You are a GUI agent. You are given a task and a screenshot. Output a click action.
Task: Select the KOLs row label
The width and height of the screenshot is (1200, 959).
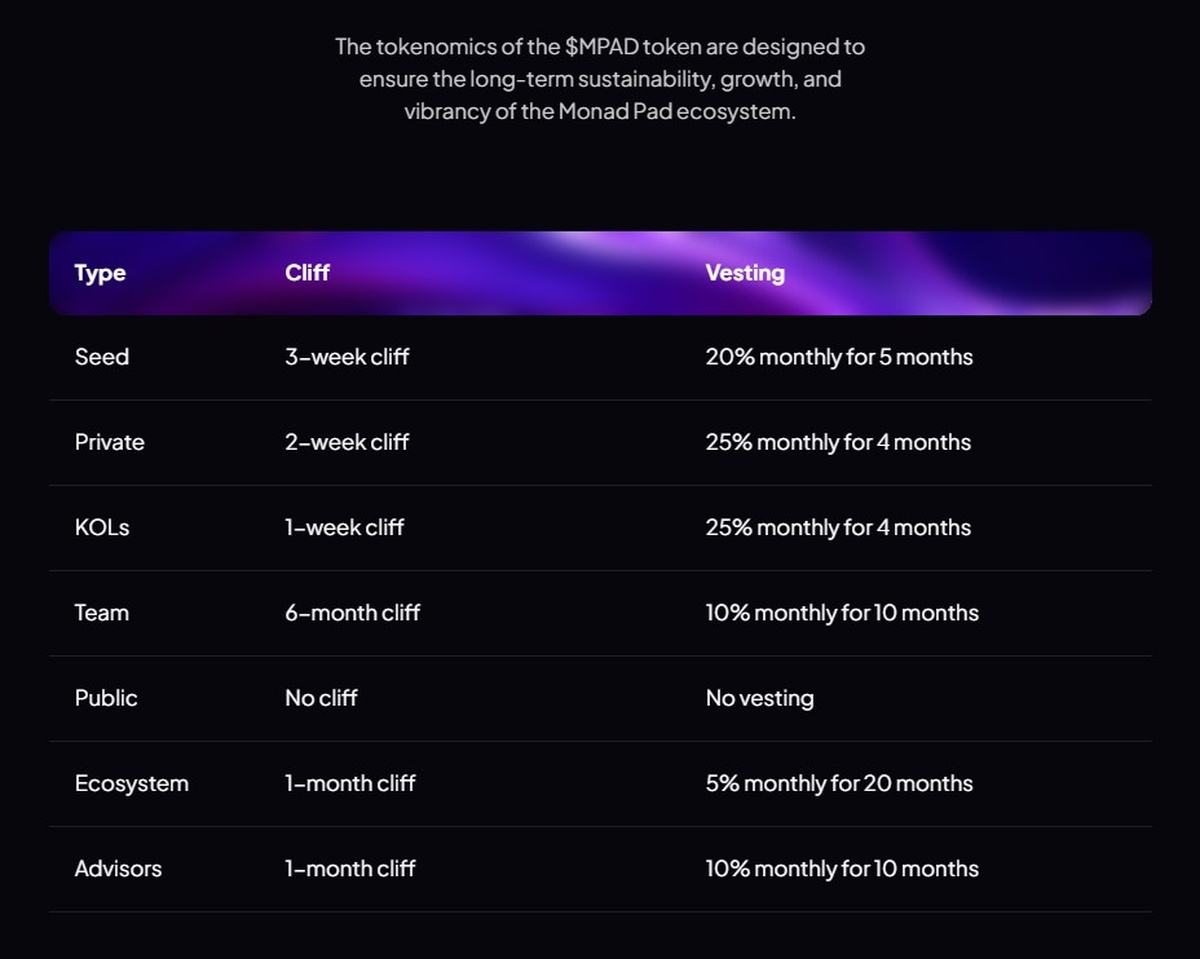tap(102, 527)
